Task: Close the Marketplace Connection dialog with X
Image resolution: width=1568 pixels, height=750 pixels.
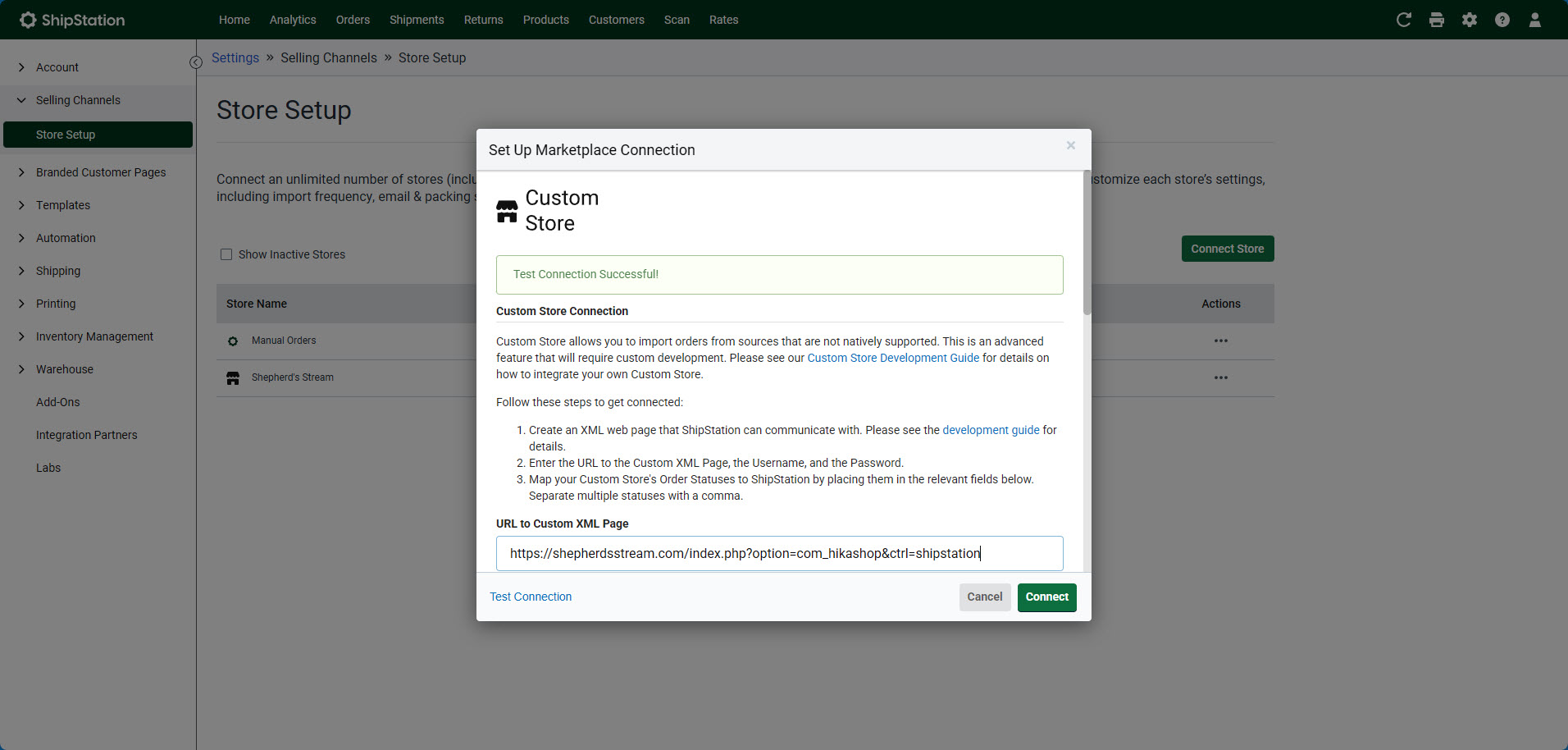Action: point(1070,145)
